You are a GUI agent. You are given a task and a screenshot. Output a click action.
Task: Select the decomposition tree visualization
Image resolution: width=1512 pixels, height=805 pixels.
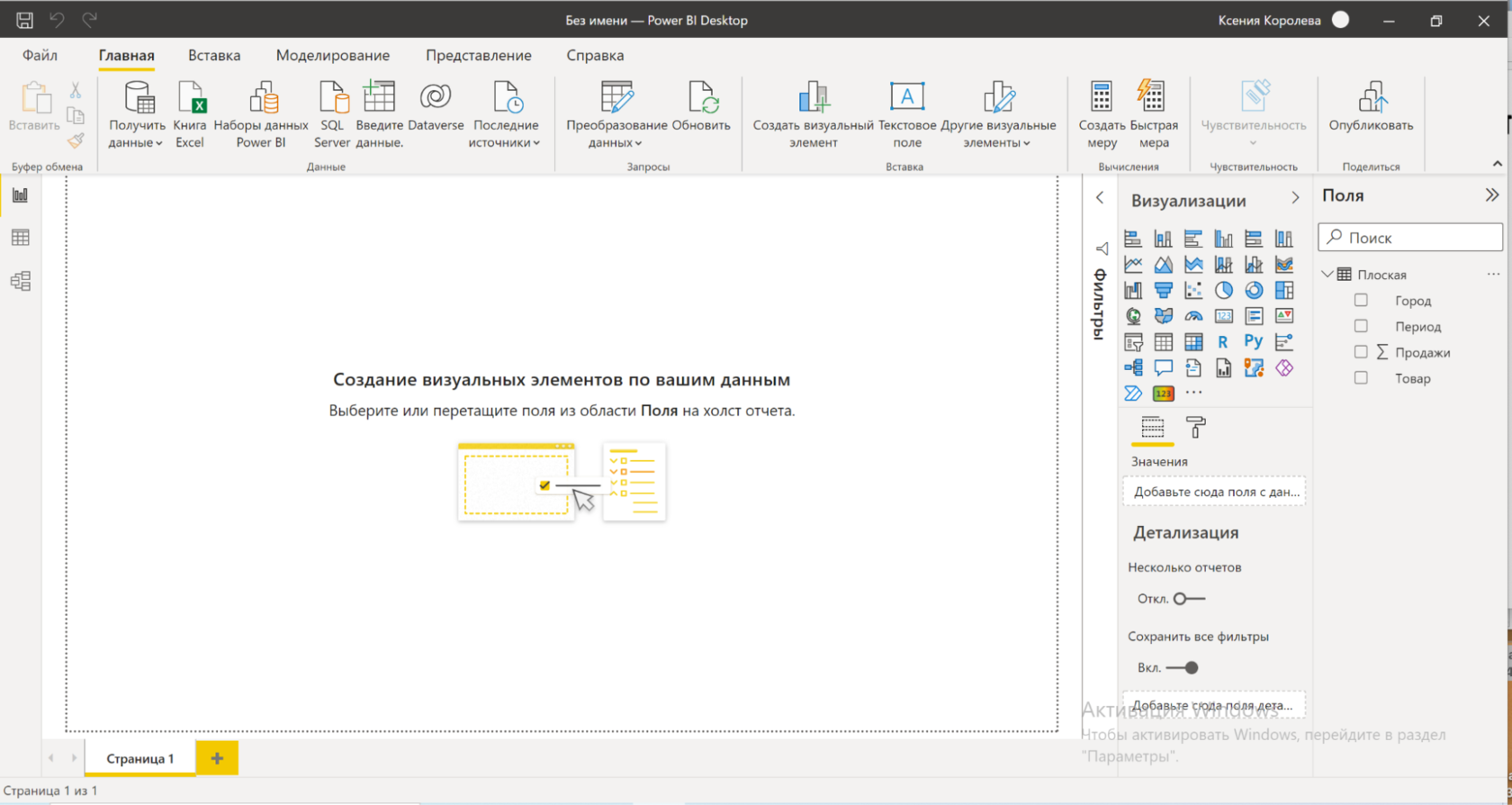click(x=1133, y=367)
